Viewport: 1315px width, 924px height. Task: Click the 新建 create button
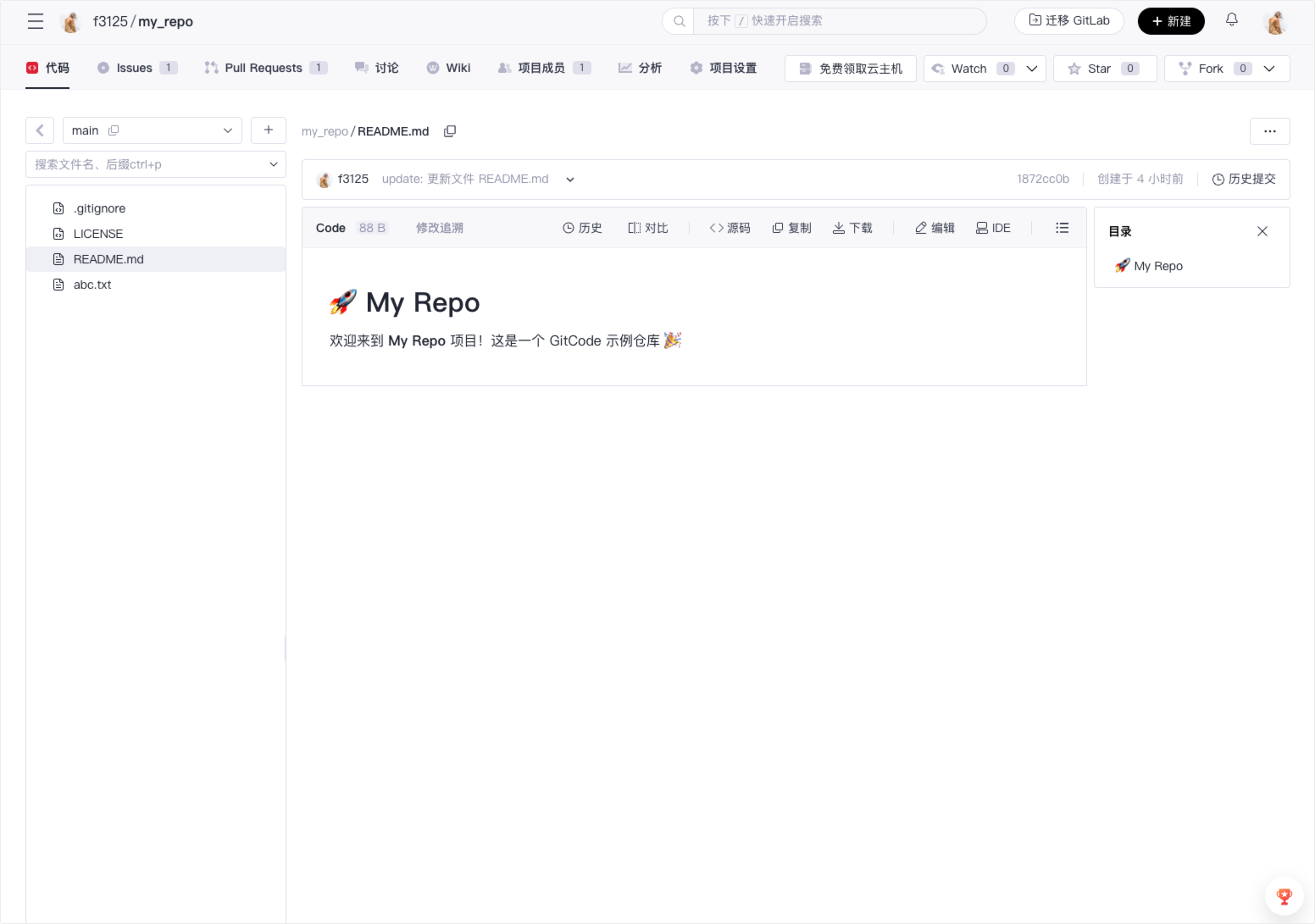(1170, 21)
